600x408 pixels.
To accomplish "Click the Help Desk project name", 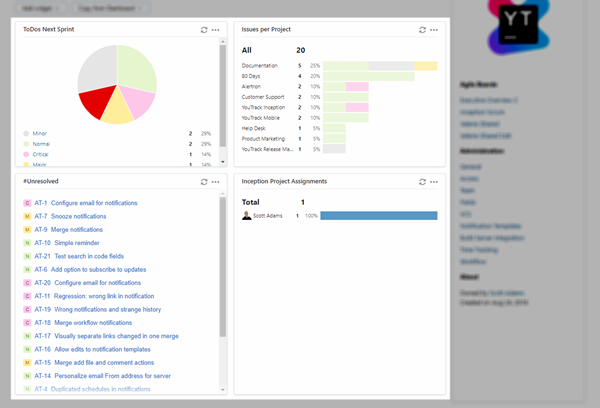I will 253,128.
